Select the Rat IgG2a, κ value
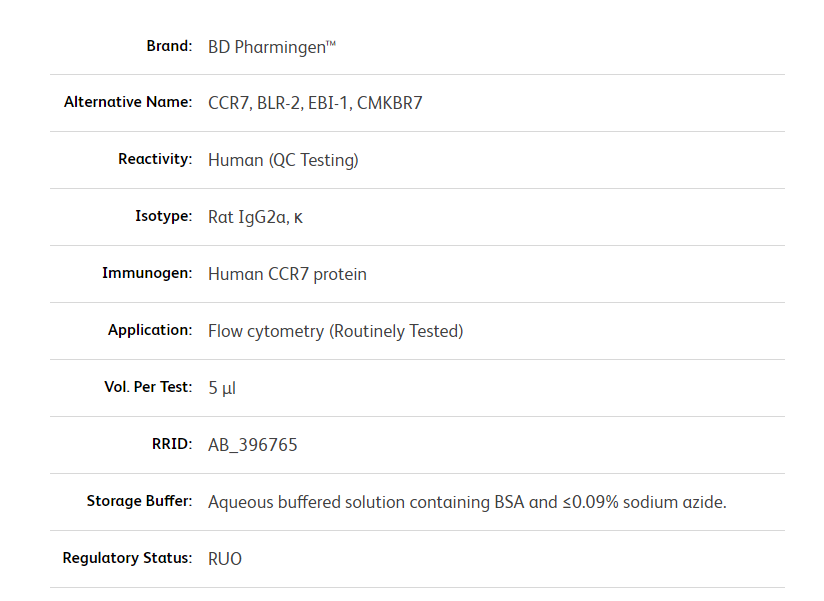824x601 pixels. [255, 217]
